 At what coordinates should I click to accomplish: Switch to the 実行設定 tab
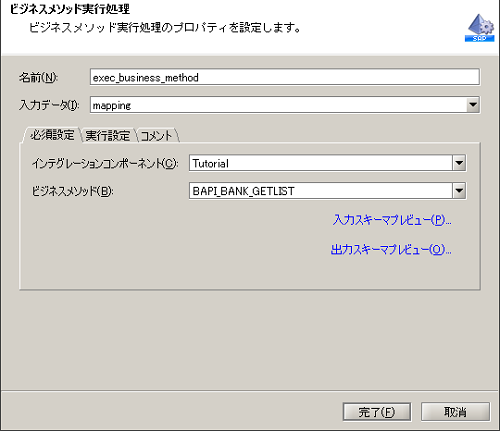(x=108, y=136)
